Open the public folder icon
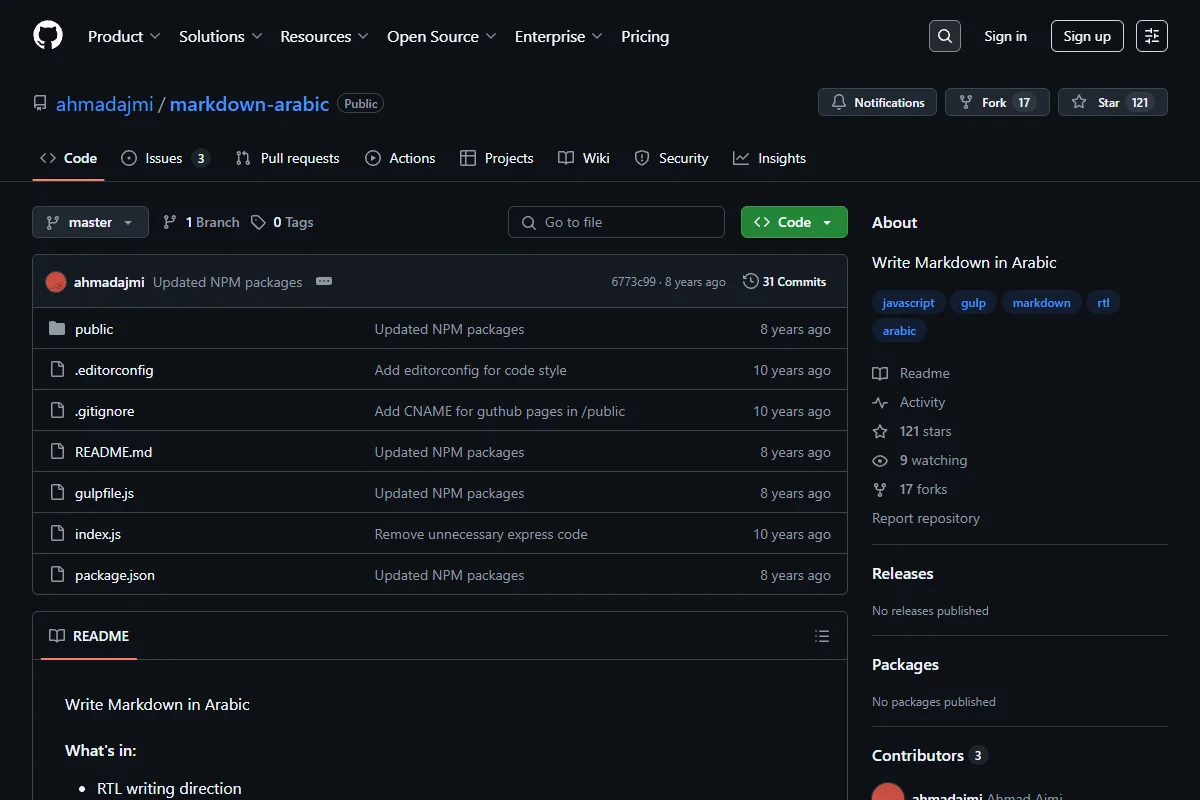This screenshot has height=800, width=1200. (57, 329)
